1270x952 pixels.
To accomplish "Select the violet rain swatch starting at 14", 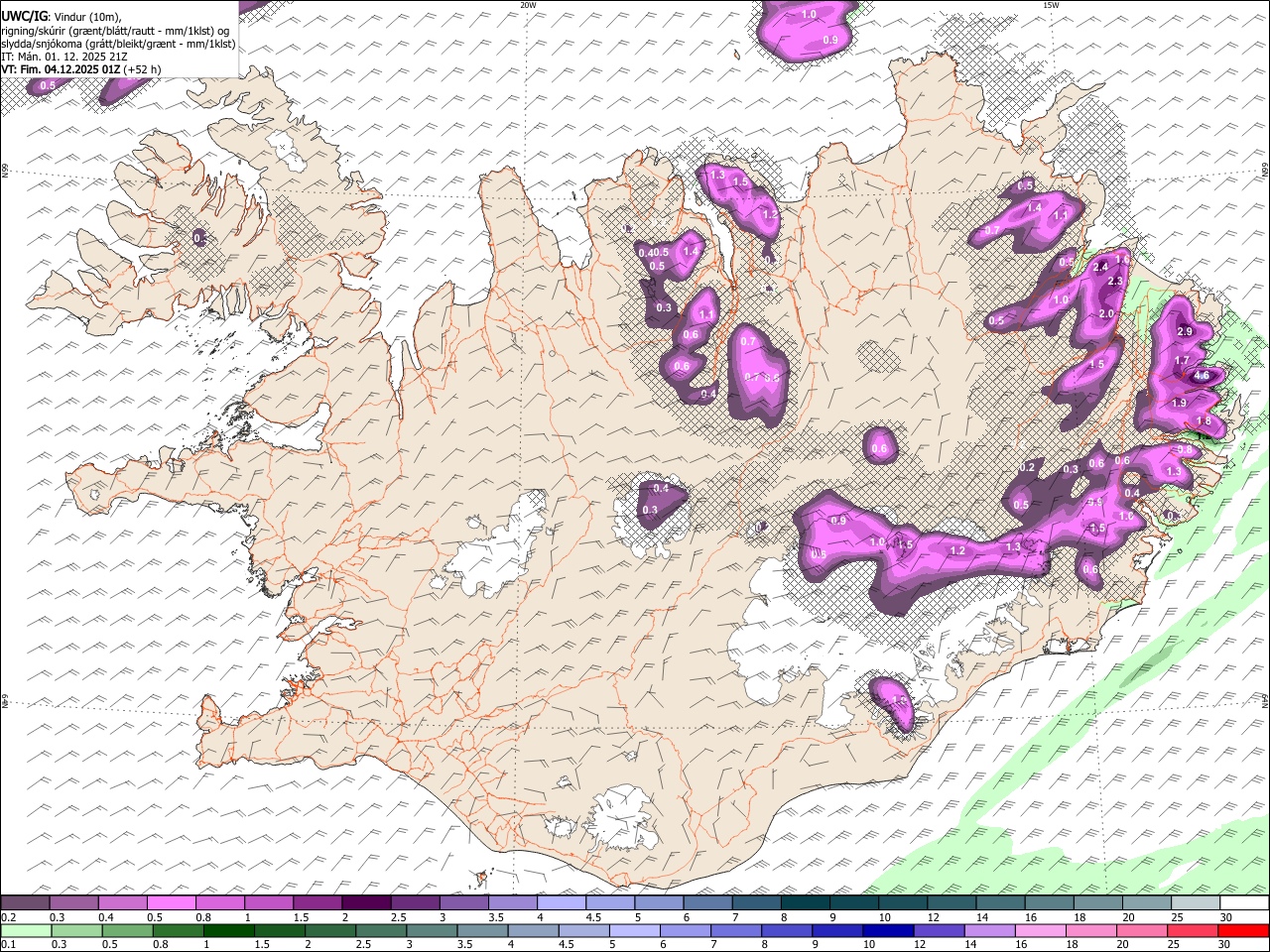I will pos(989,930).
